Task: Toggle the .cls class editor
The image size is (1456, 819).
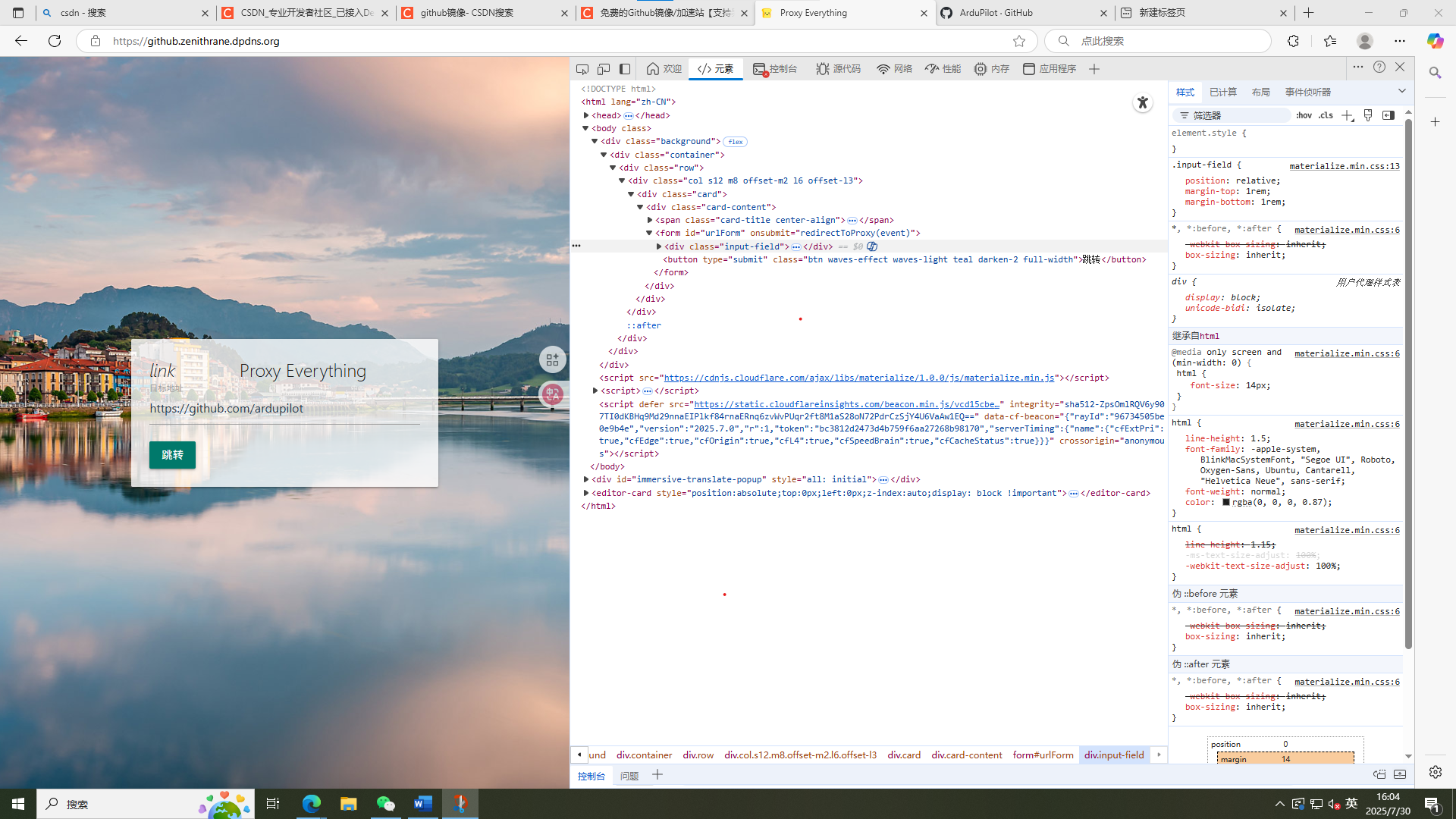Action: click(x=1326, y=115)
